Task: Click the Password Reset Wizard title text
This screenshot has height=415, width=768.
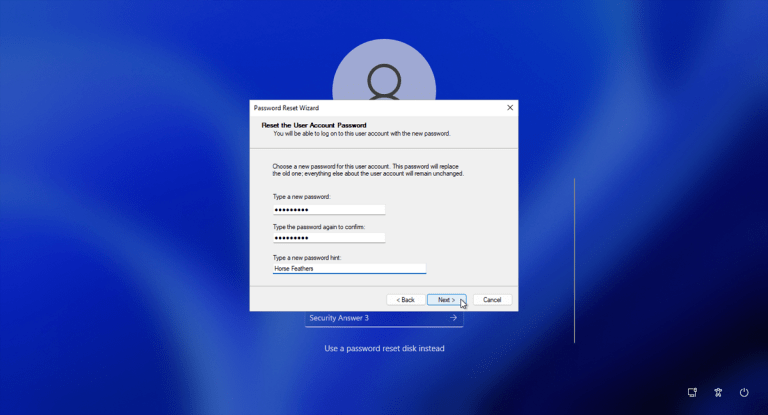Action: tap(286, 108)
